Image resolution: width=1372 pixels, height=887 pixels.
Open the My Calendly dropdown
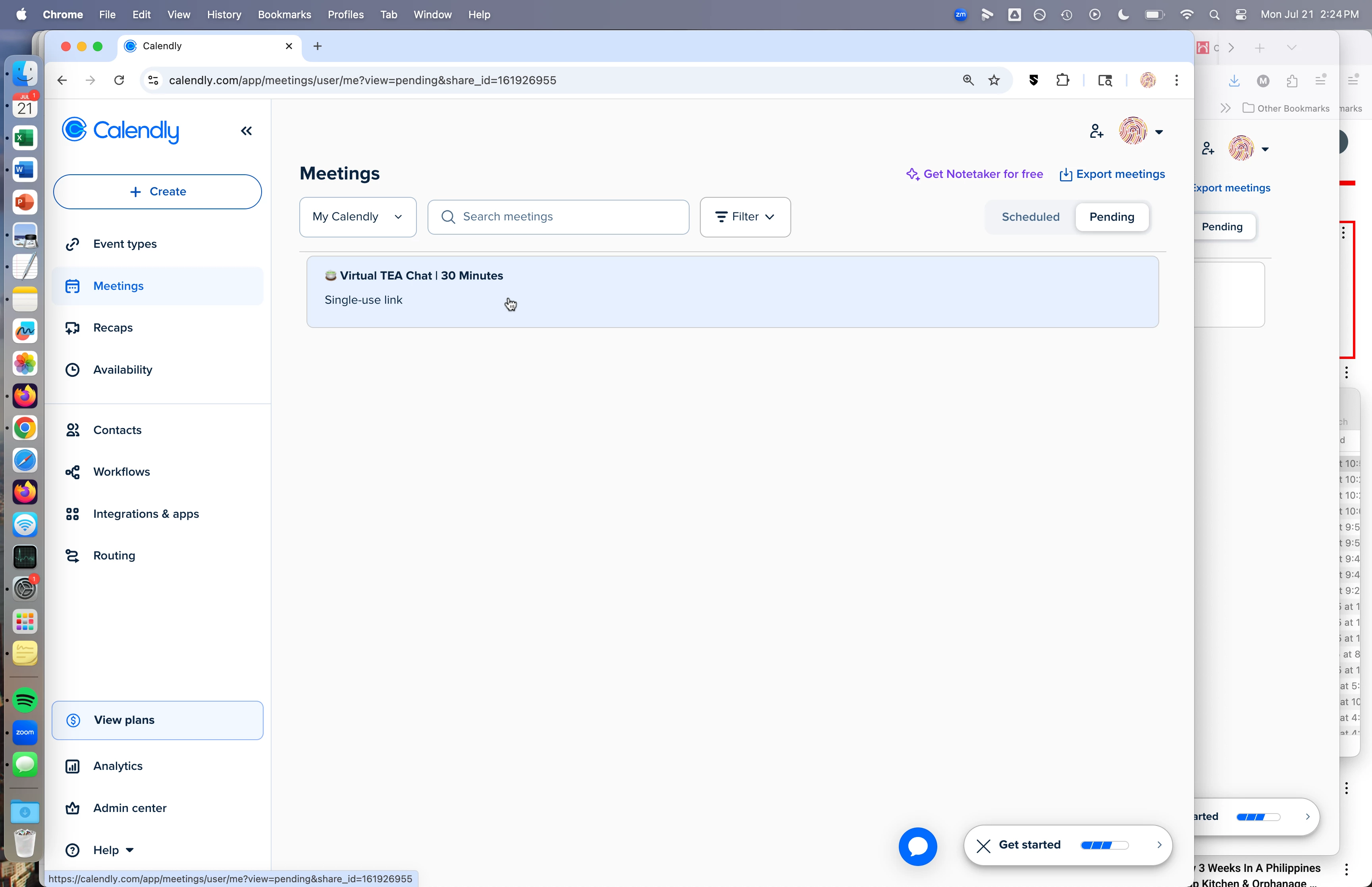(358, 216)
